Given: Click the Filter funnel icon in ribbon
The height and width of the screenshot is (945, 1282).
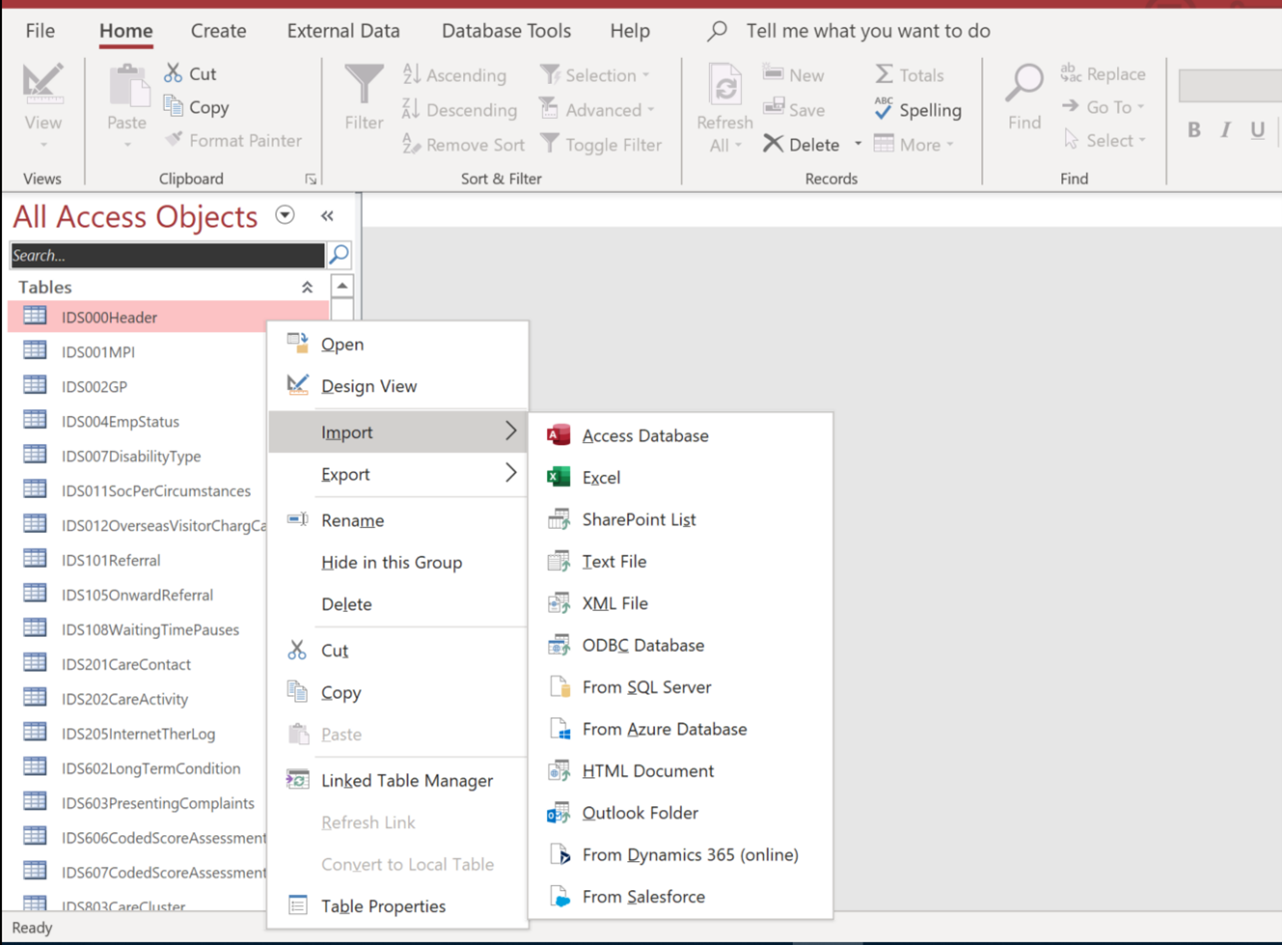Looking at the screenshot, I should (x=364, y=86).
